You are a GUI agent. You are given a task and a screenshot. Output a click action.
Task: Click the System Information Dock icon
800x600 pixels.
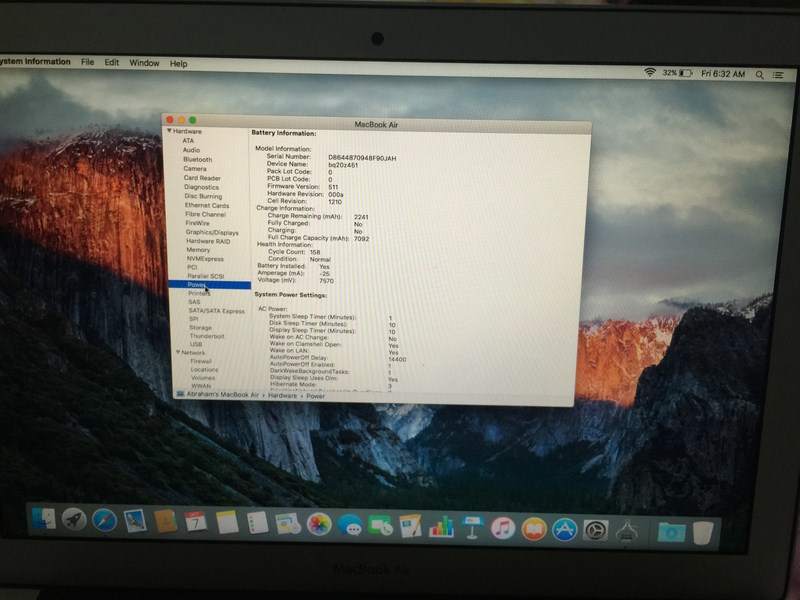[627, 532]
